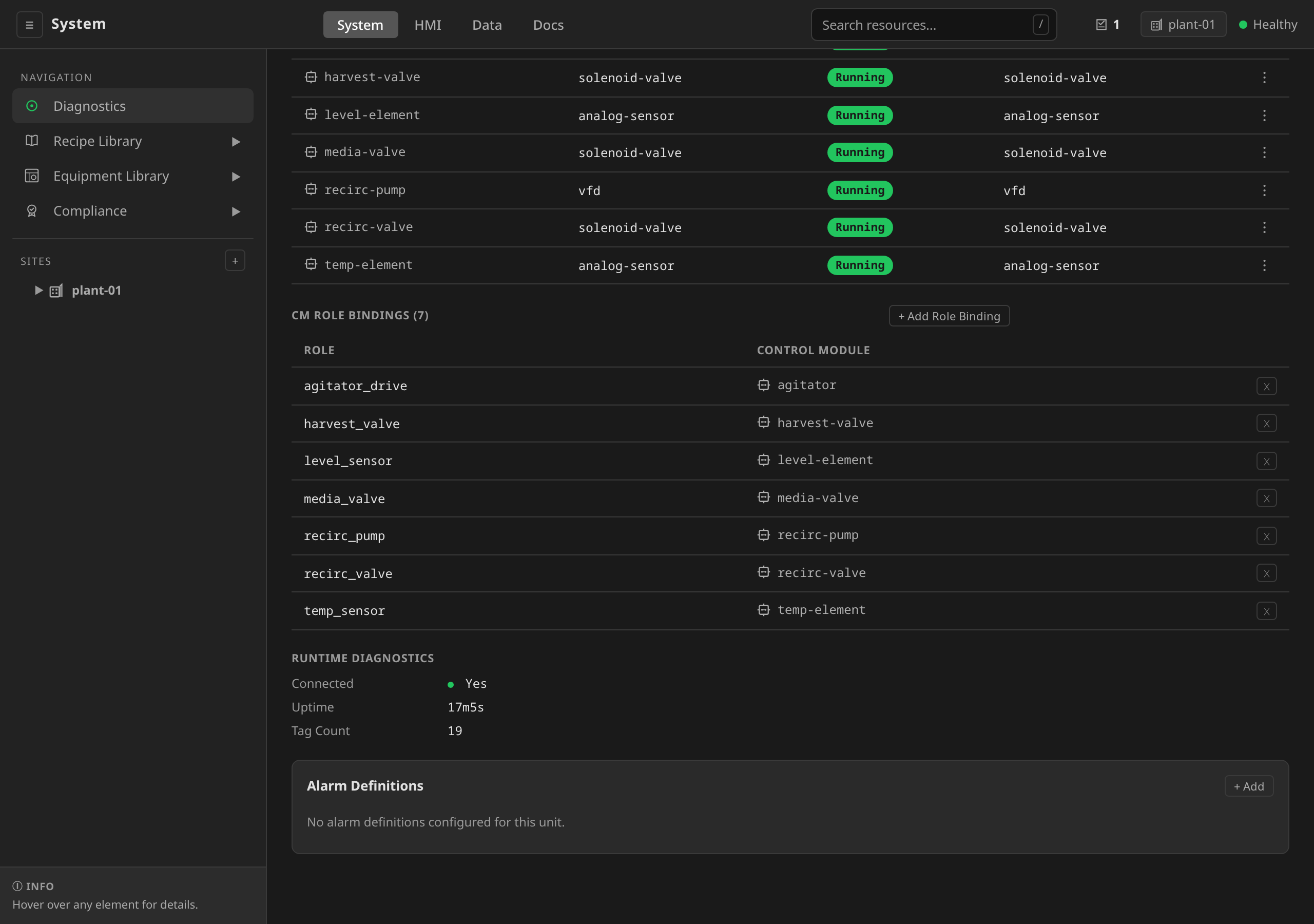Screen dimensions: 1314x924
Task: Open the kebab menu for media-valve row
Action: tap(1264, 152)
